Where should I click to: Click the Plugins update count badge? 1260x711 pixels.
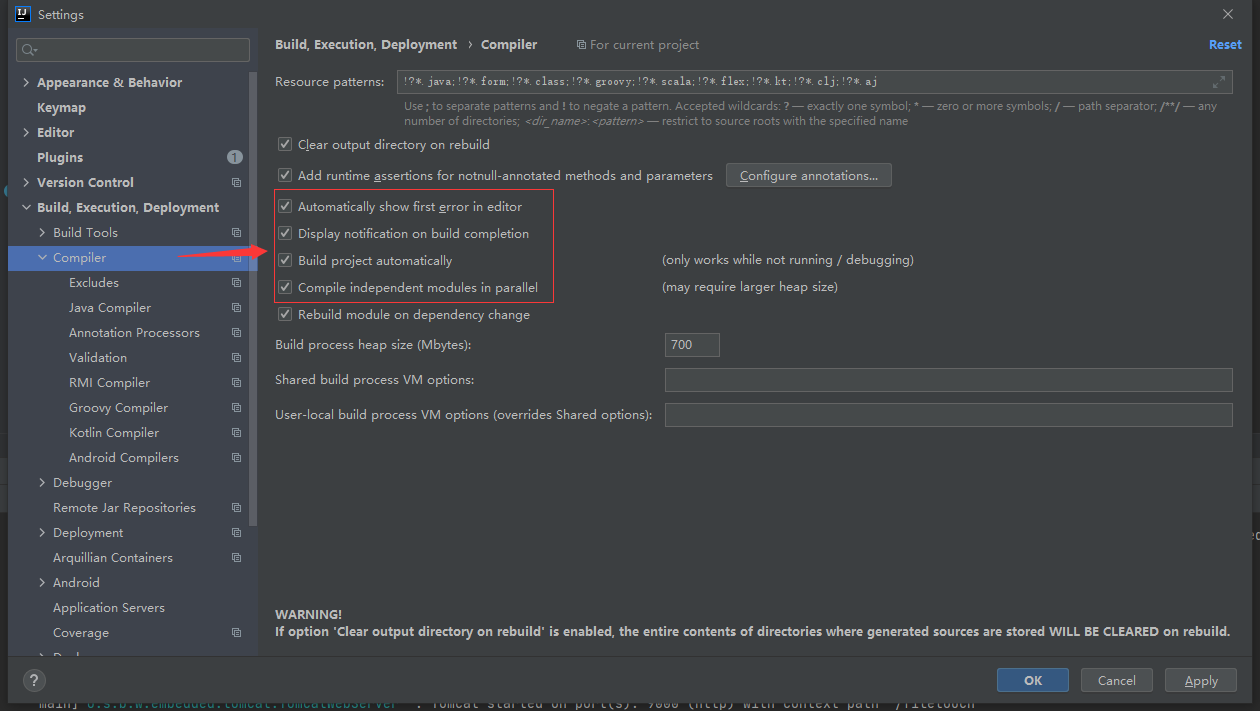pos(234,157)
